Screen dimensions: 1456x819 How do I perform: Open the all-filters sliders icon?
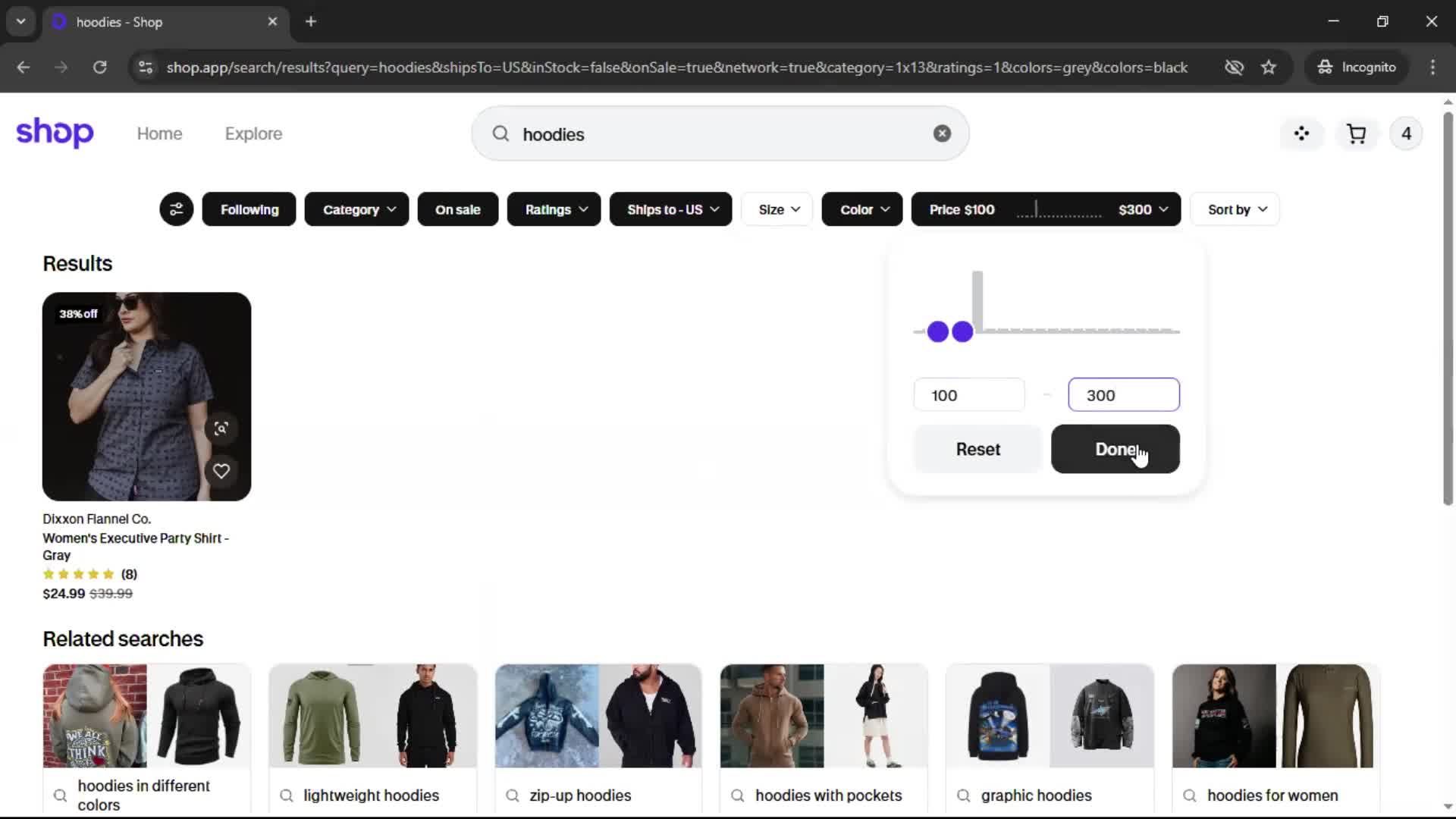coord(176,209)
